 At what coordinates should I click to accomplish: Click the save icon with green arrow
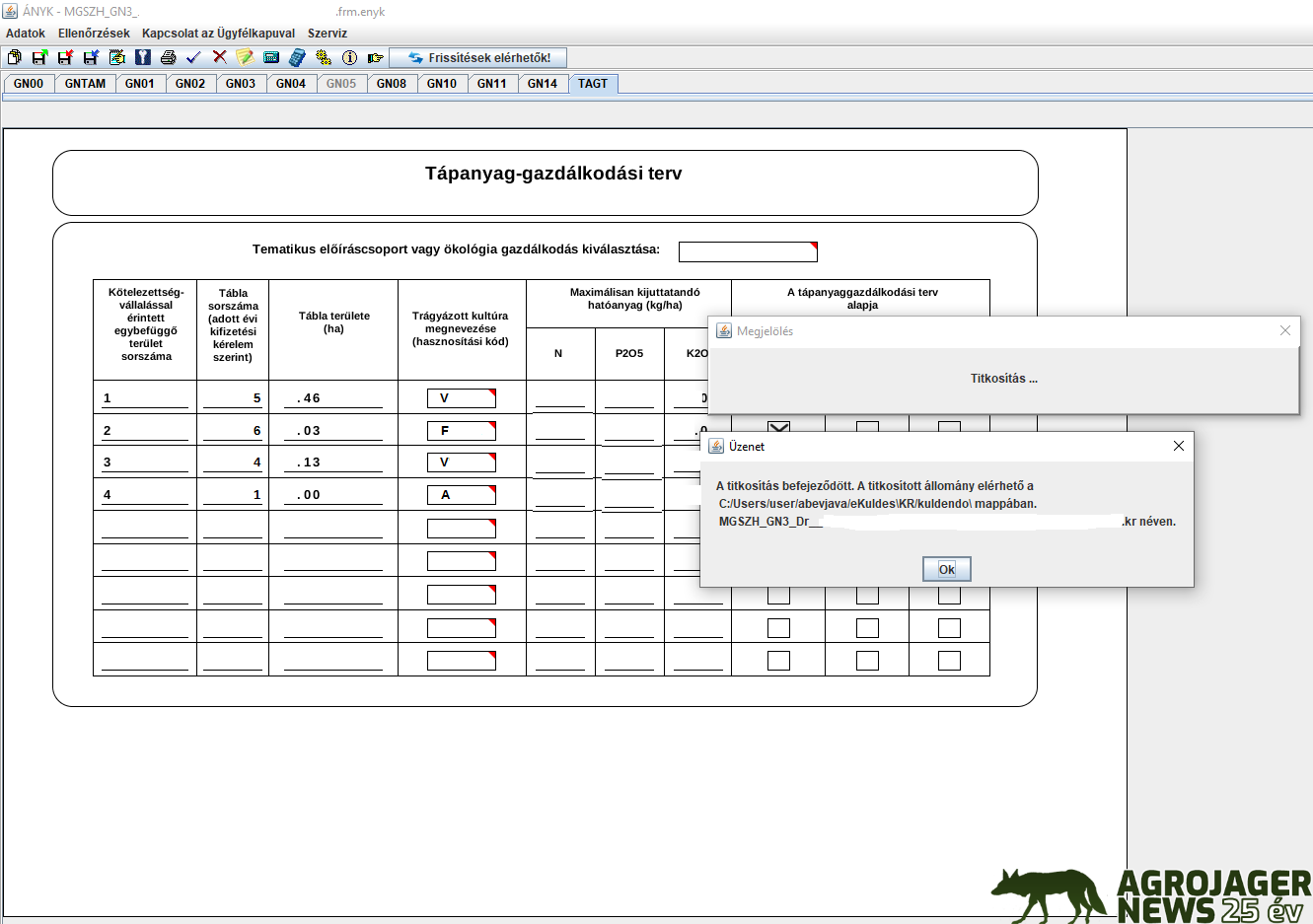coord(39,57)
